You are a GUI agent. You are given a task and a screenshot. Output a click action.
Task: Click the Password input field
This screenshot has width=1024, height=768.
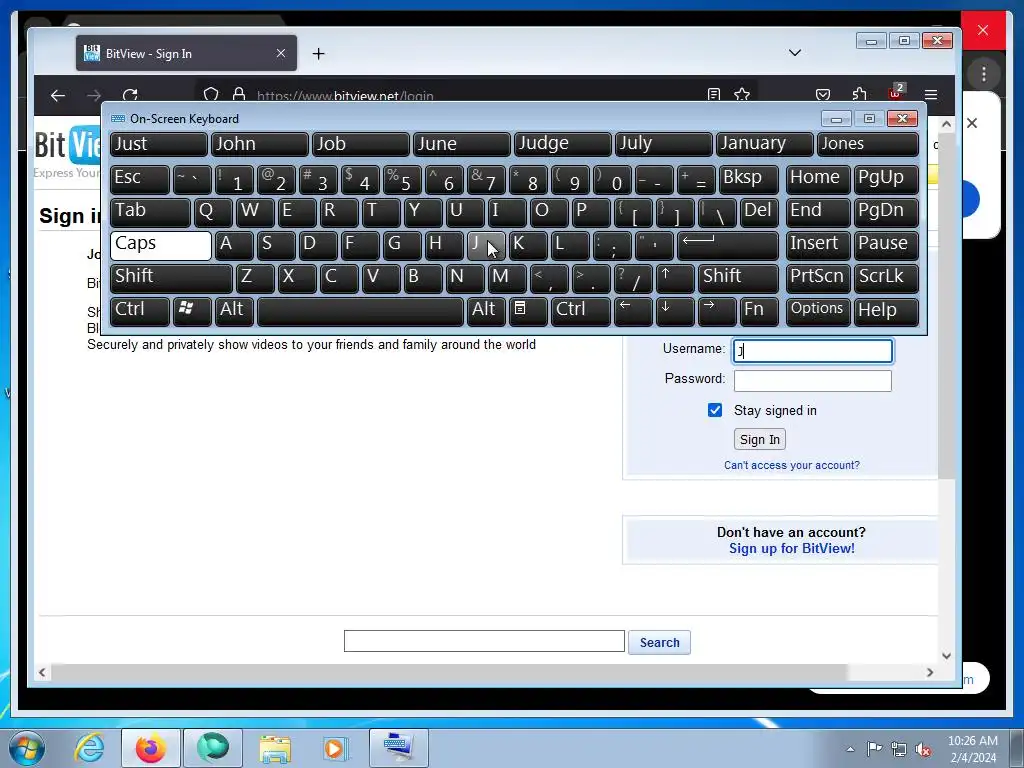[x=812, y=381]
